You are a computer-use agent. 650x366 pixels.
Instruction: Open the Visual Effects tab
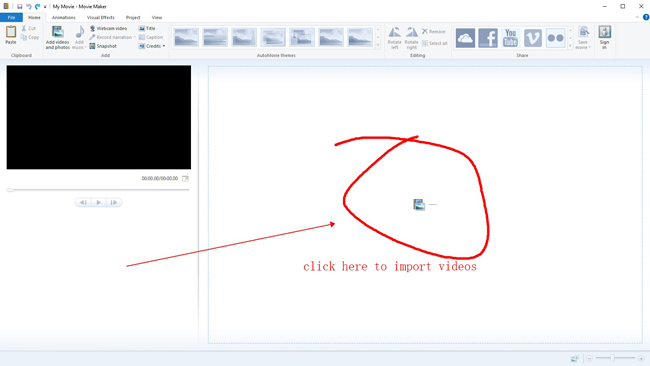100,17
